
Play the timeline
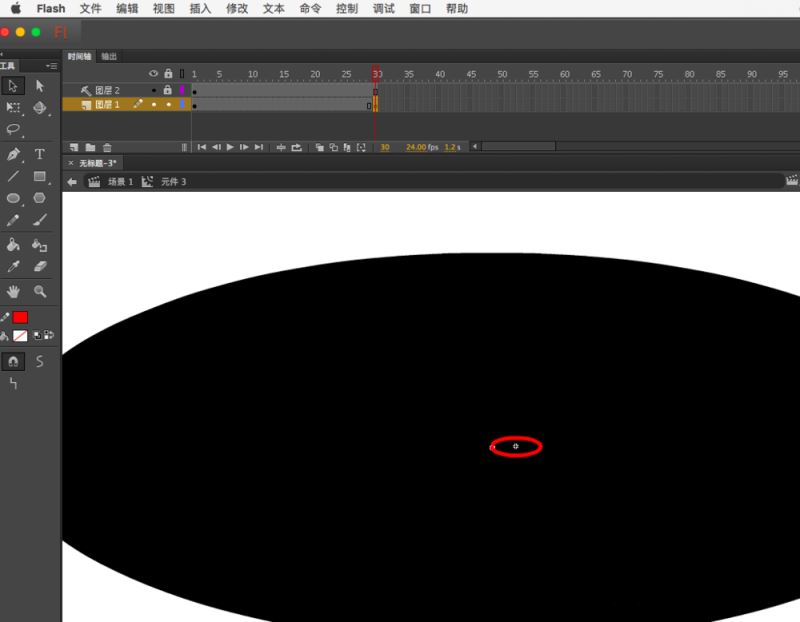tap(230, 147)
